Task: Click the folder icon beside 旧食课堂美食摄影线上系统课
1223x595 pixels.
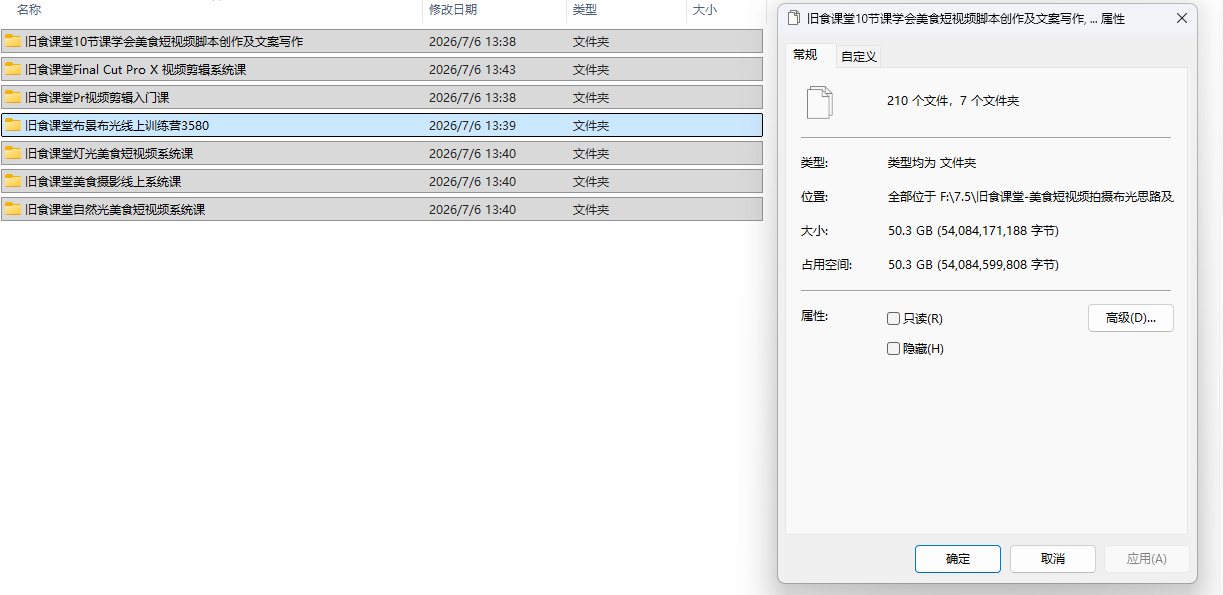Action: [13, 182]
